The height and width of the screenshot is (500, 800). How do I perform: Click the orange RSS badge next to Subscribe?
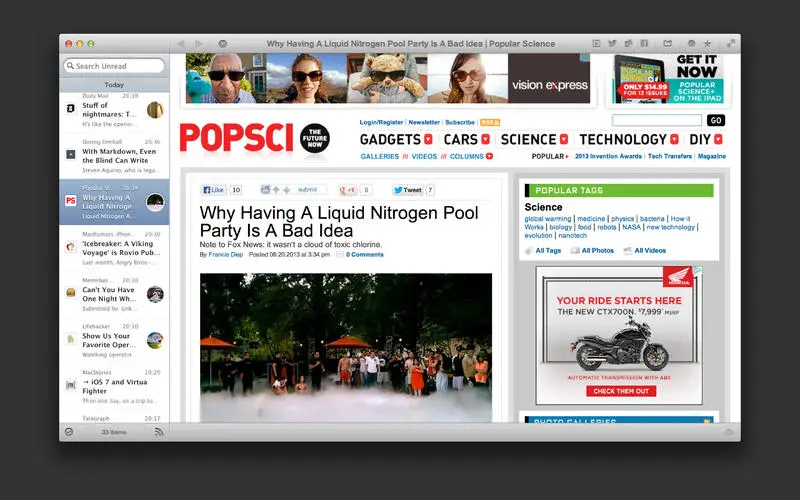point(490,122)
